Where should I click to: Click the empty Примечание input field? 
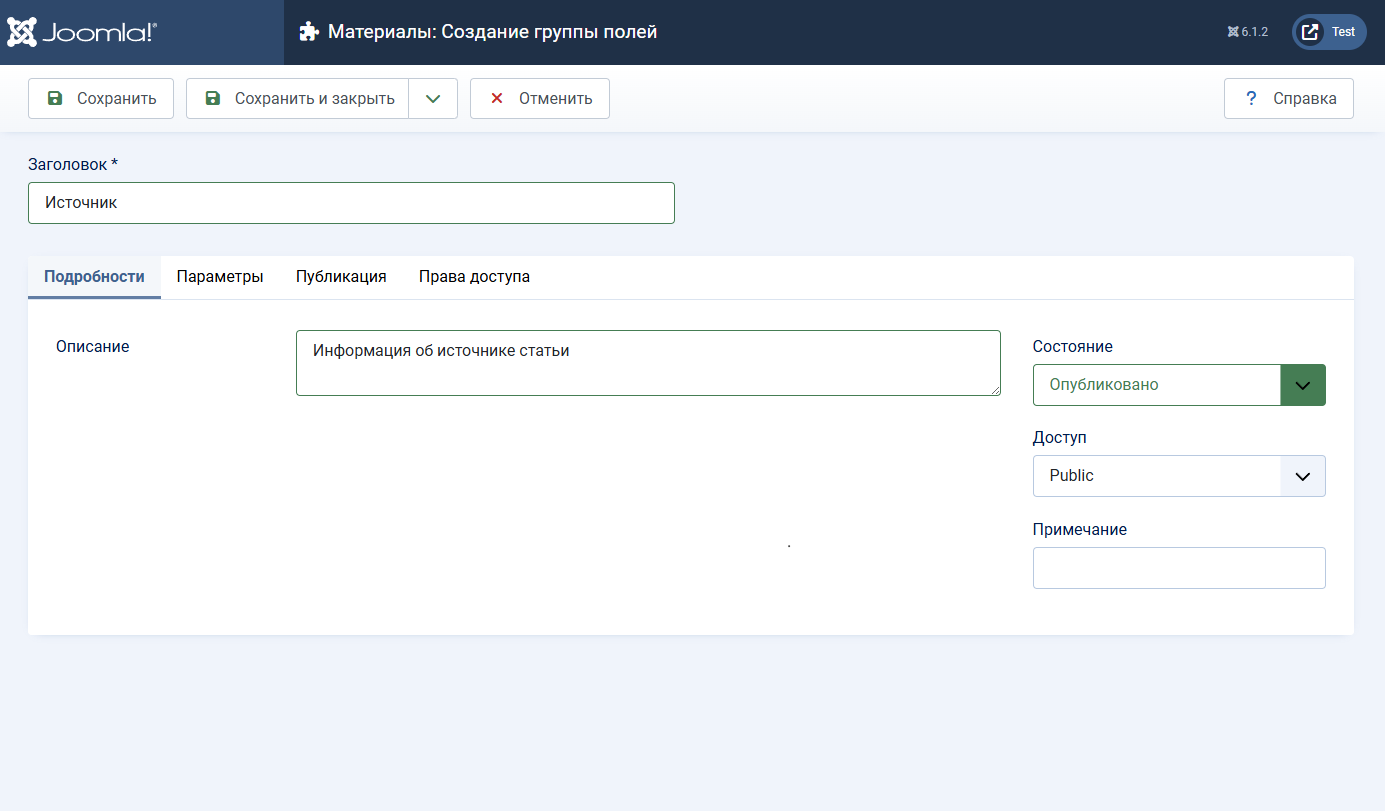click(1179, 568)
